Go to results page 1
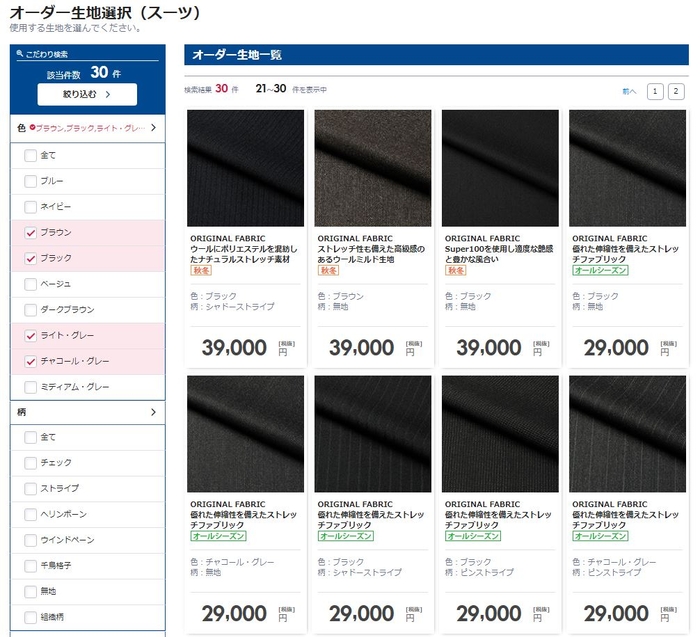Screen dimensions: 700x637 [x=655, y=91]
